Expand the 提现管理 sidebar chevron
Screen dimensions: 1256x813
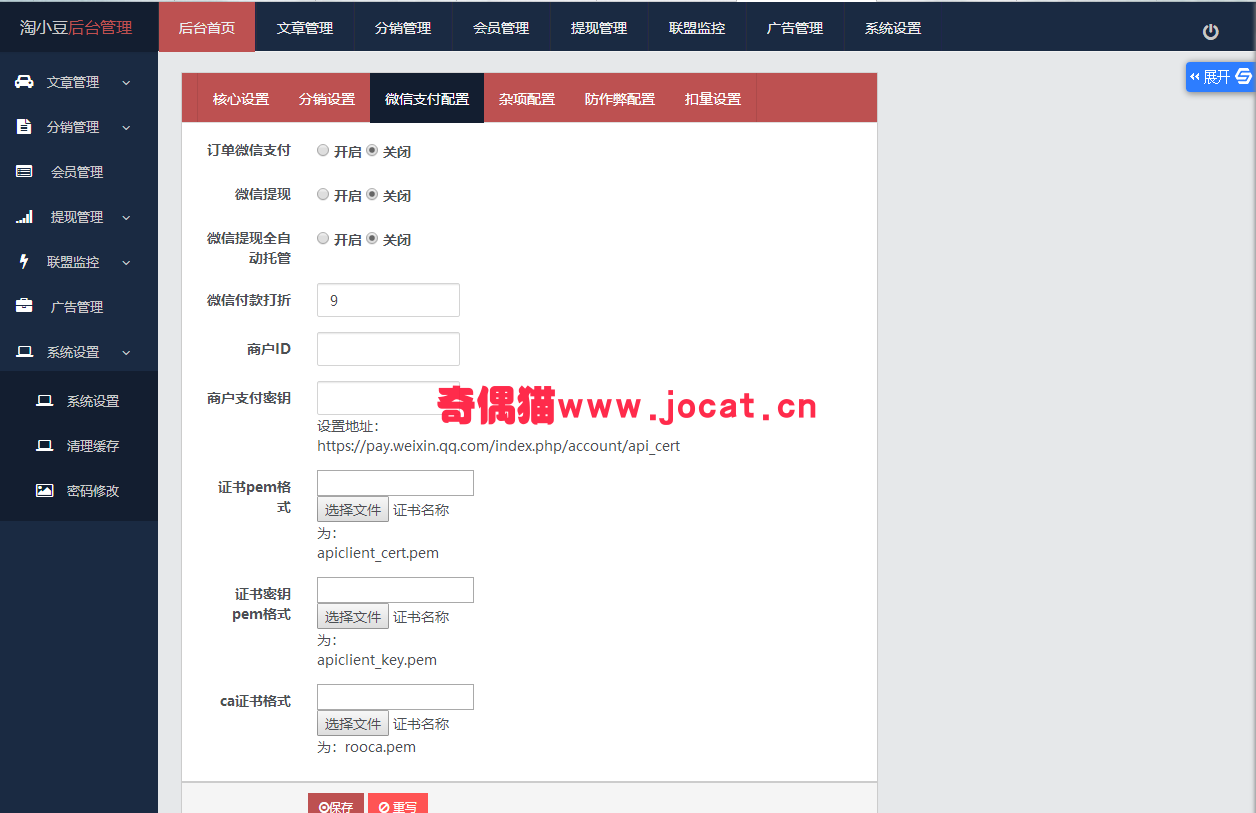pyautogui.click(x=126, y=218)
